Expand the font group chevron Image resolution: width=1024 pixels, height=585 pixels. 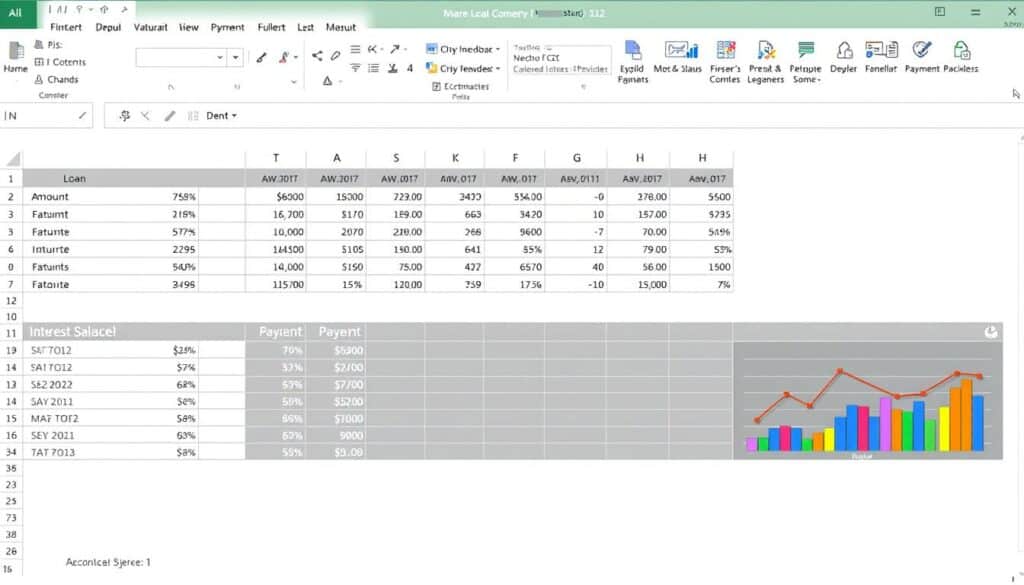[293, 82]
